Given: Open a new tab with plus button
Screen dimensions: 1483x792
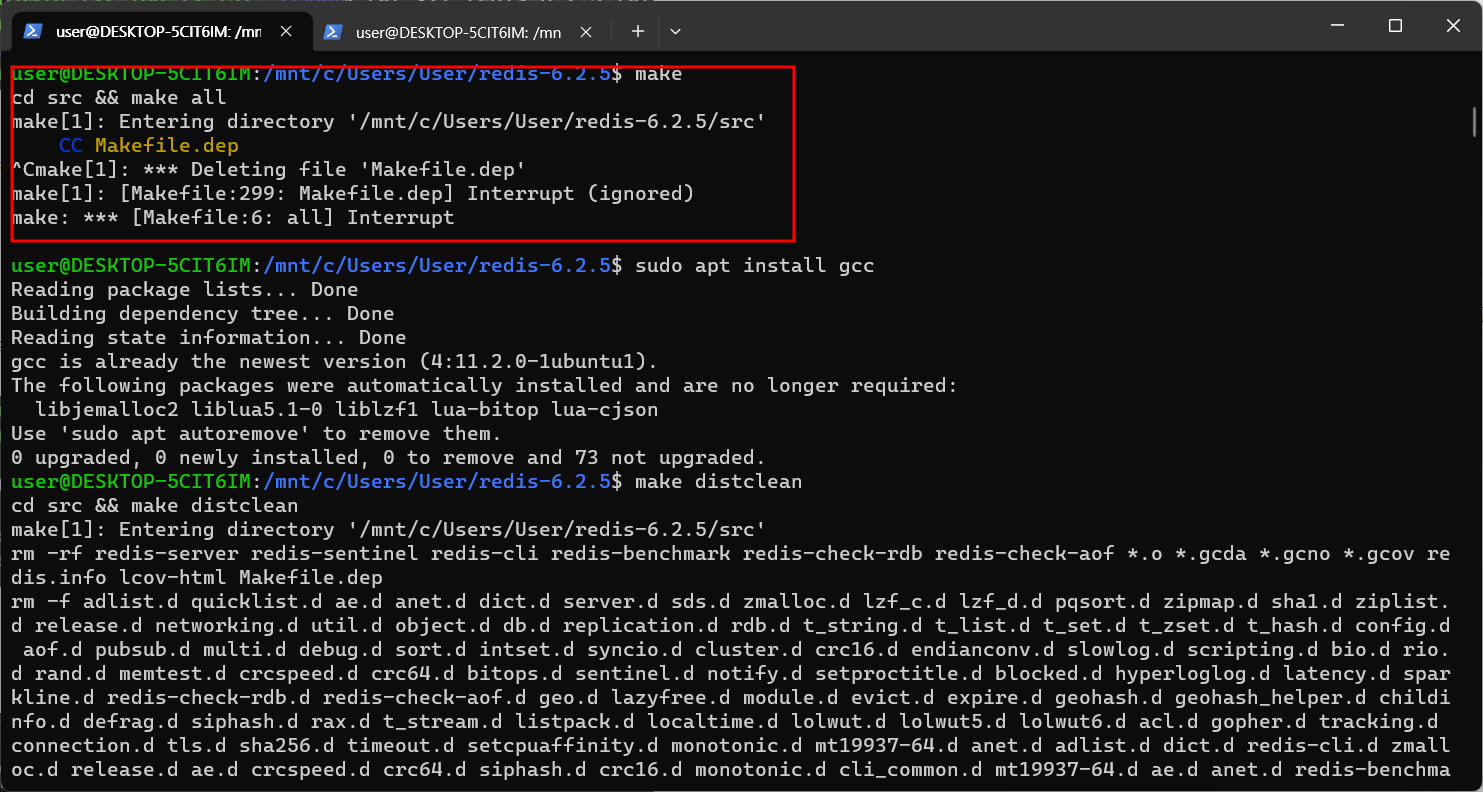Looking at the screenshot, I should pos(638,31).
